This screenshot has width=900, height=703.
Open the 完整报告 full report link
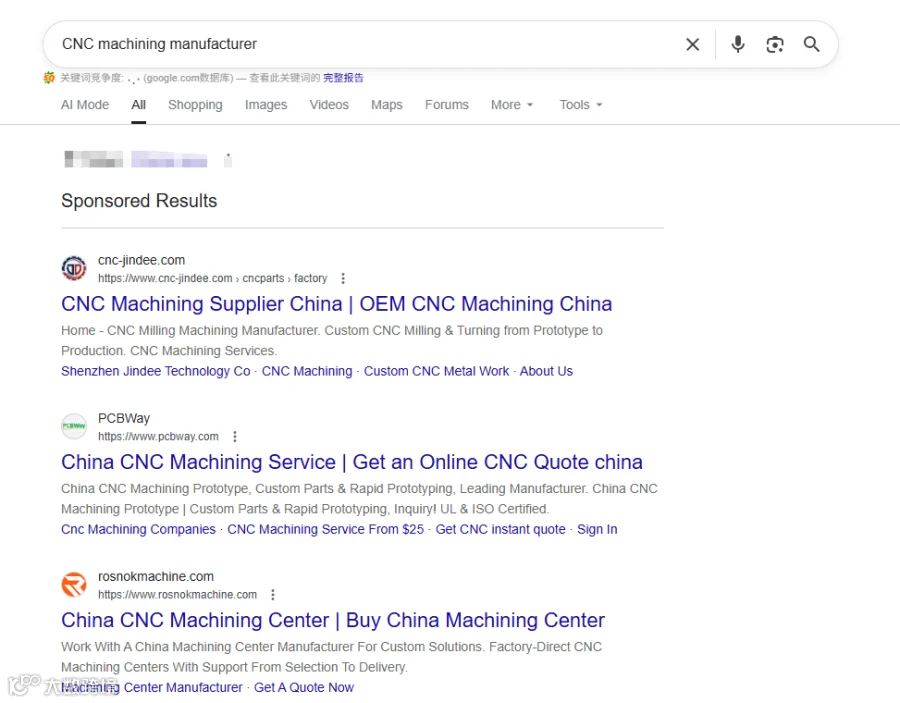[x=343, y=77]
